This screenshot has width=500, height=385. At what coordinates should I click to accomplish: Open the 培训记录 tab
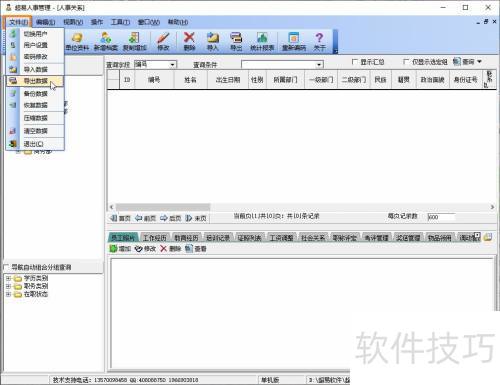pyautogui.click(x=217, y=238)
